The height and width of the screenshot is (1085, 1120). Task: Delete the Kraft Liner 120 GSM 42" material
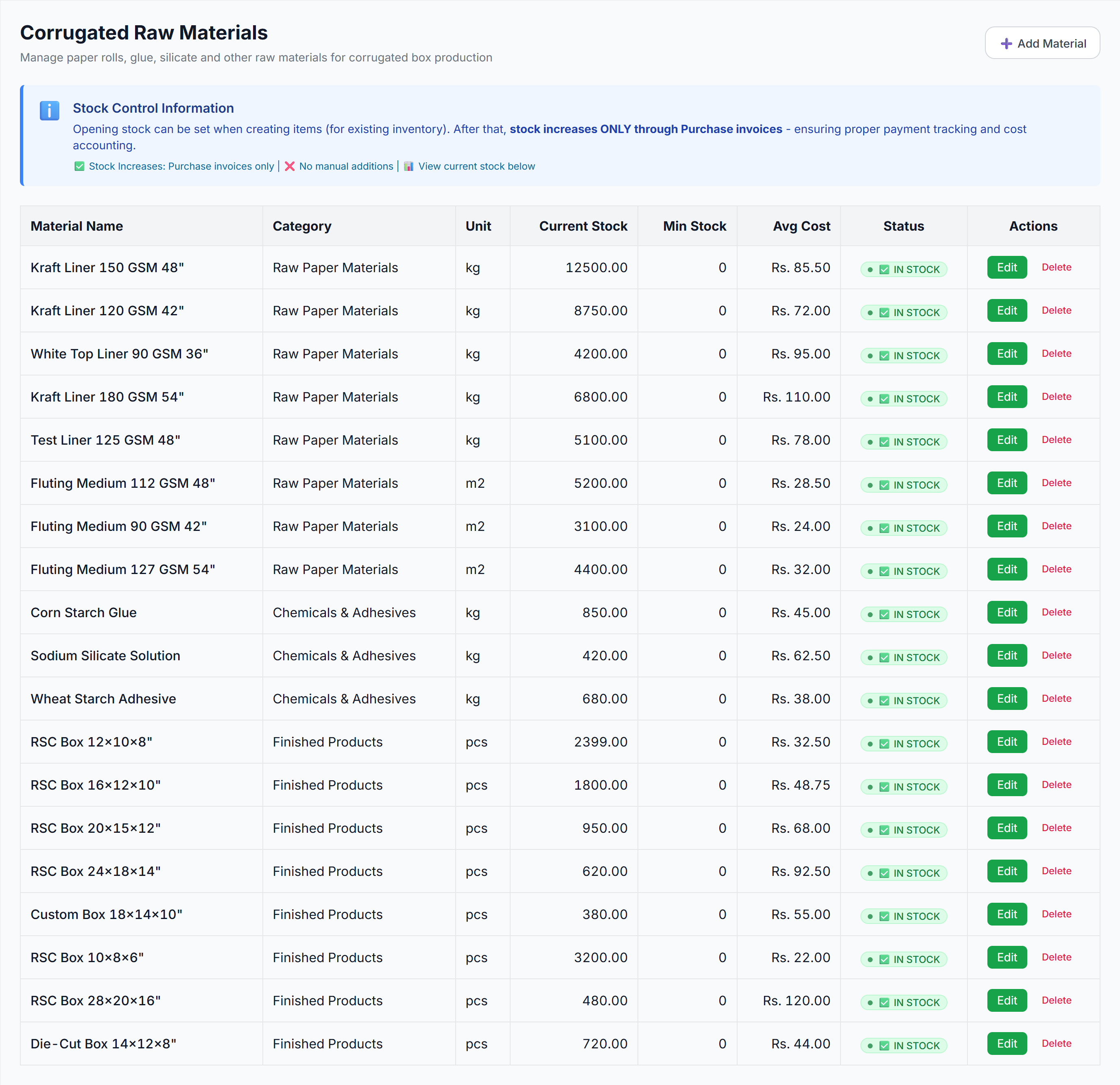click(1056, 310)
